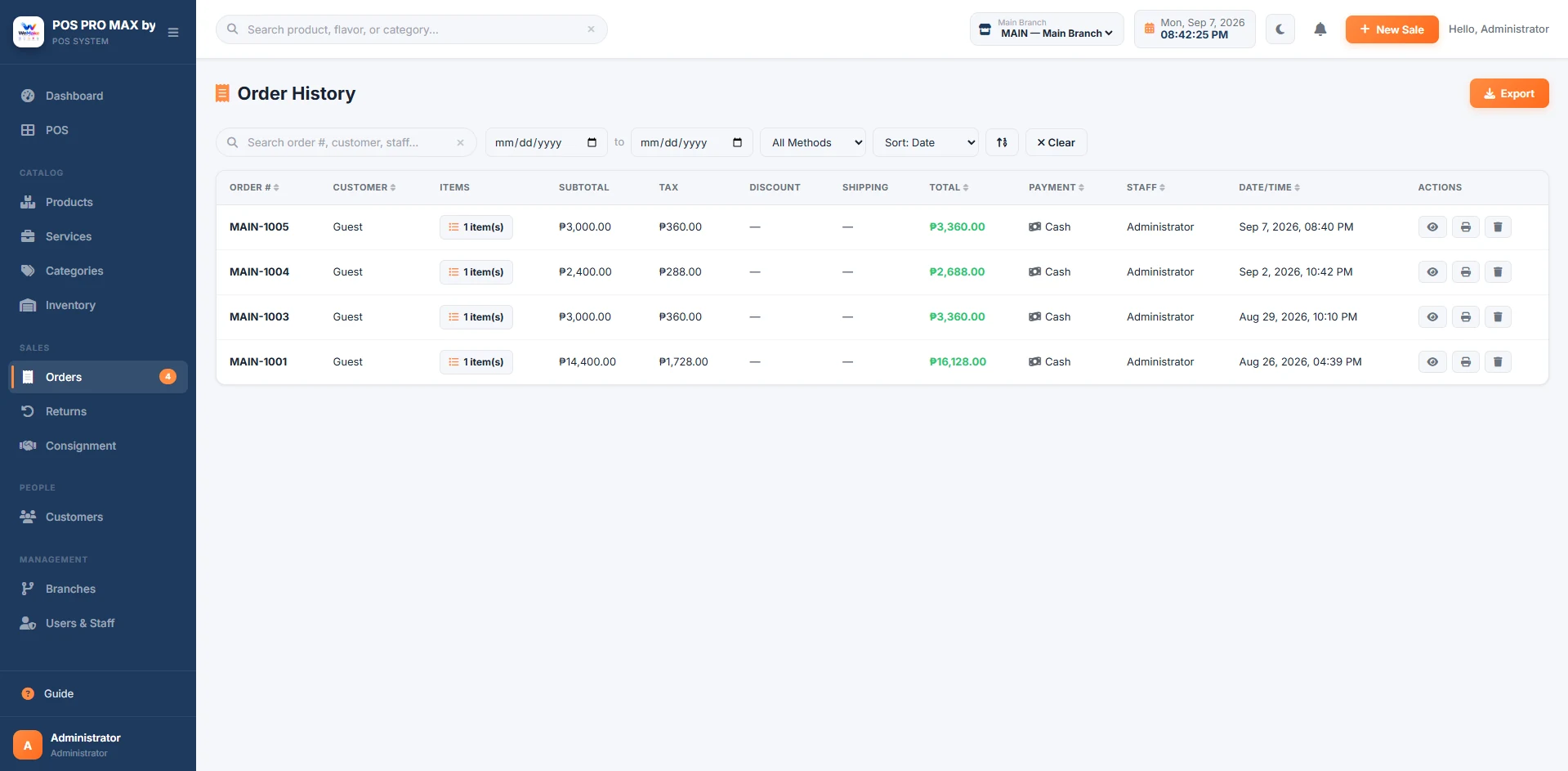Open start date calendar picker
Image resolution: width=1568 pixels, height=771 pixels.
pos(592,142)
